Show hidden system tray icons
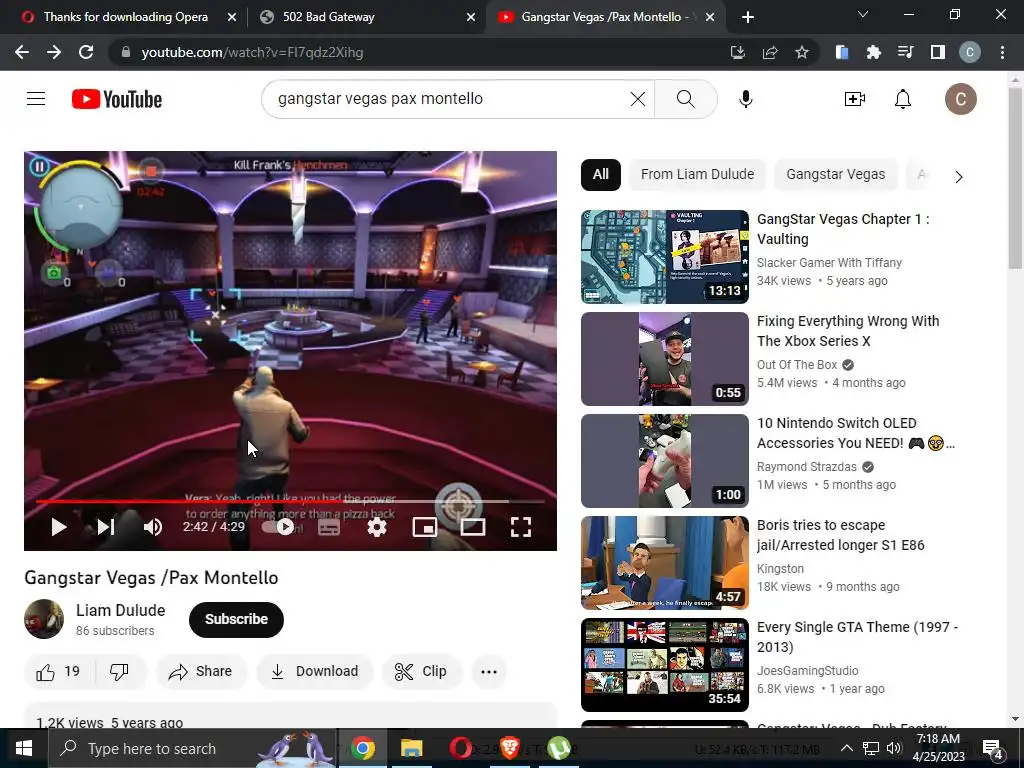The image size is (1024, 768). (846, 748)
